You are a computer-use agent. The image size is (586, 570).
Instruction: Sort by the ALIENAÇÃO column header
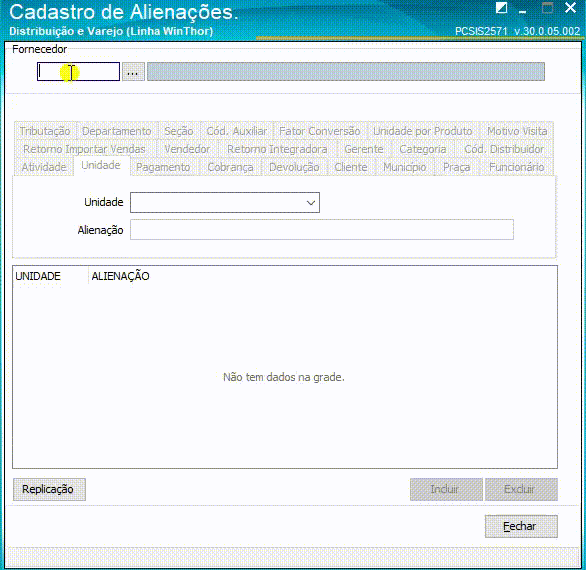point(120,276)
